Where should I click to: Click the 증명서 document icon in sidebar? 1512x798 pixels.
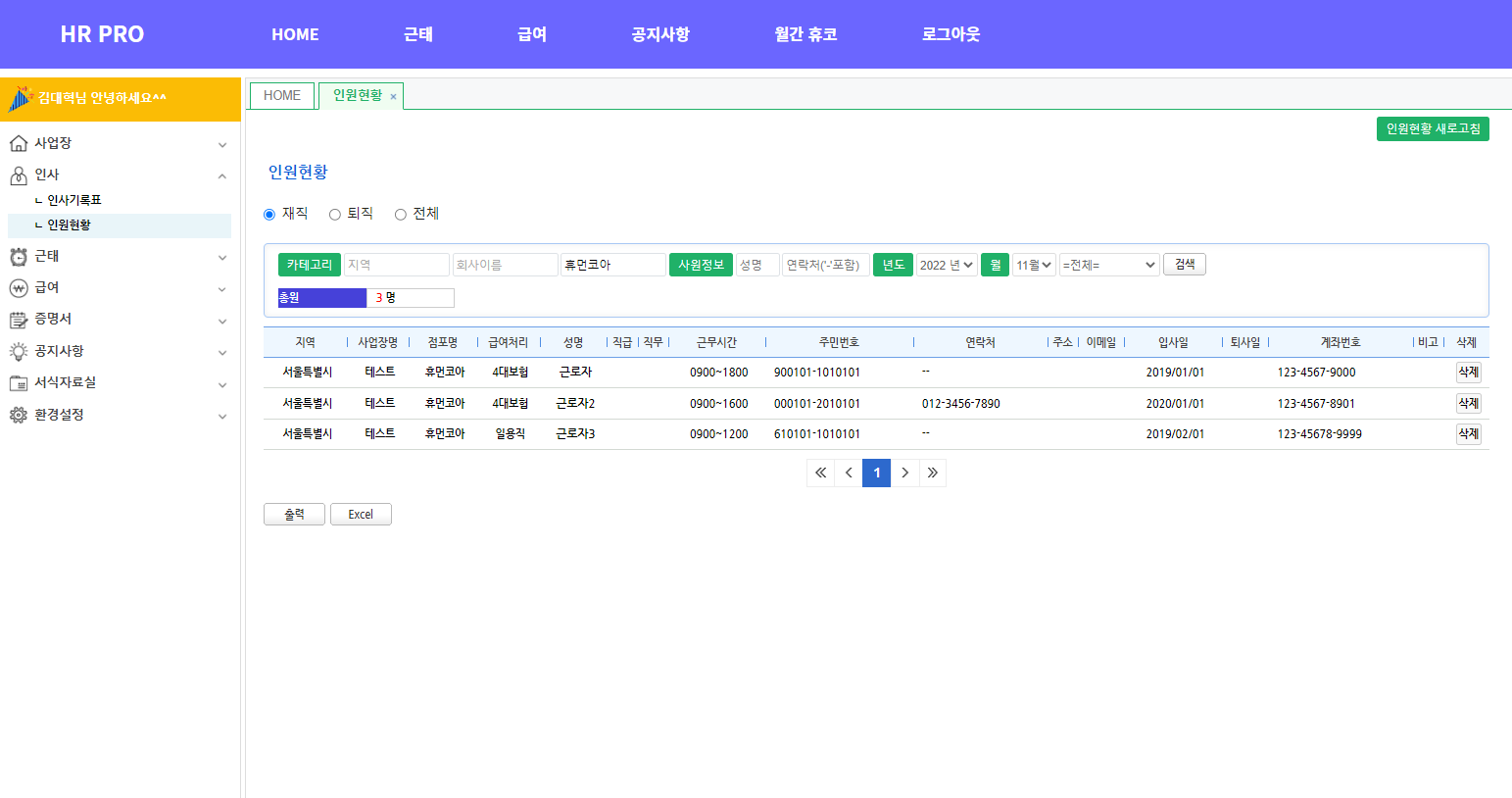pos(18,320)
